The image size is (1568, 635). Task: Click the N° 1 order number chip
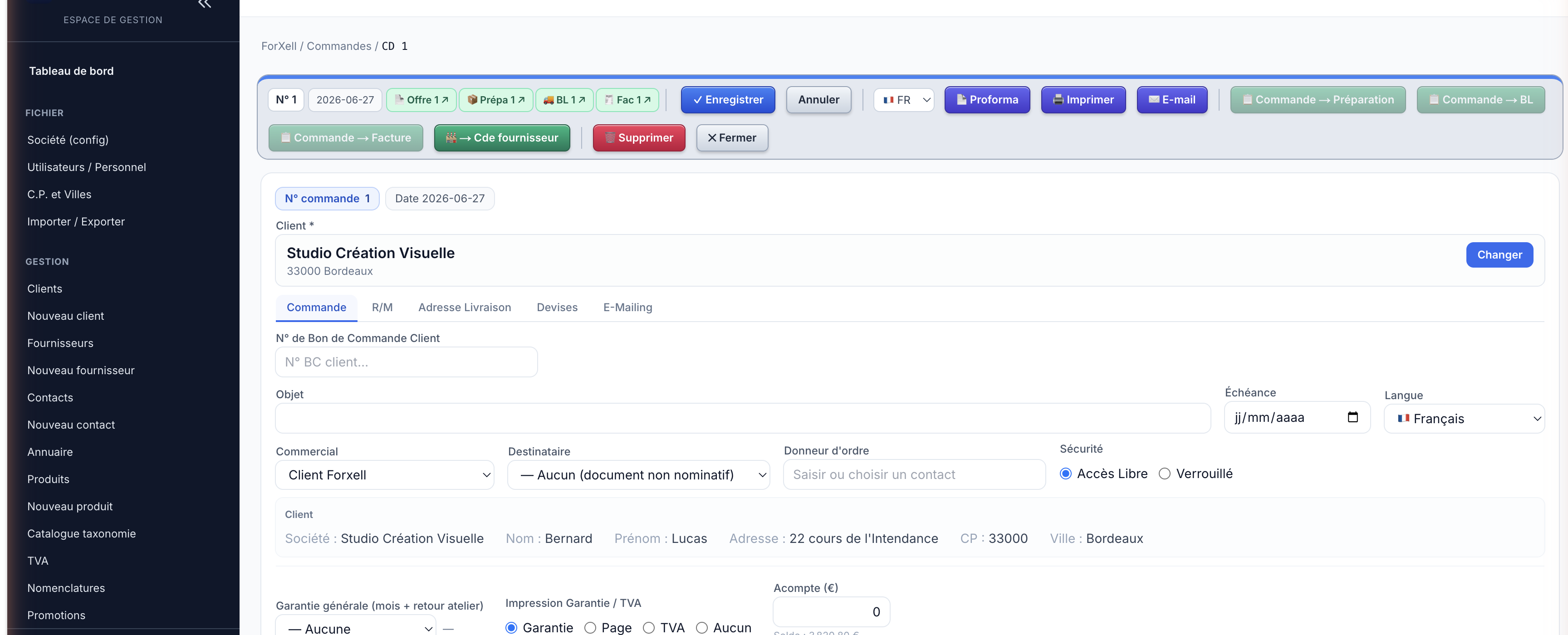(x=286, y=100)
